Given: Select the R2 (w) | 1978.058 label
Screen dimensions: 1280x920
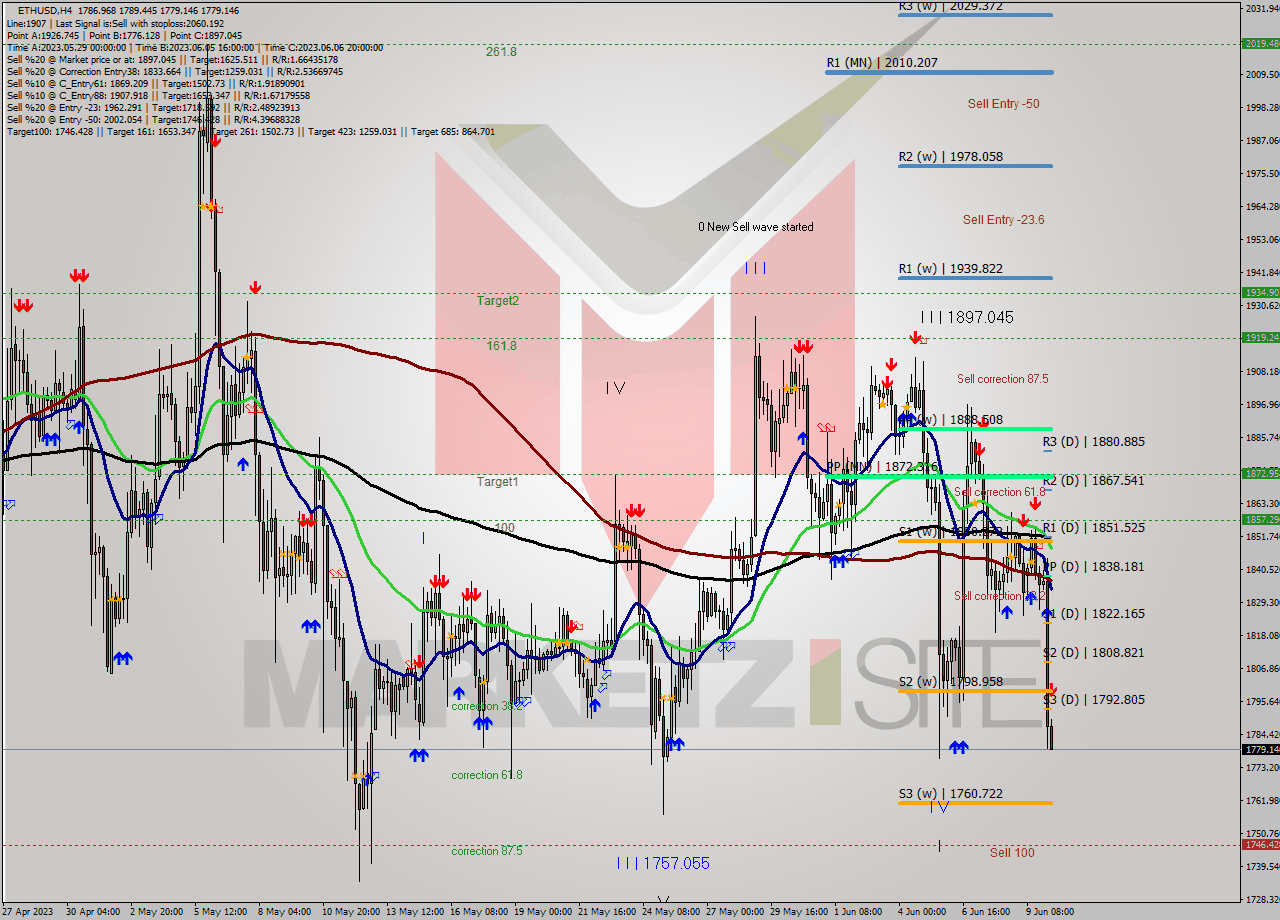Looking at the screenshot, I should click(x=950, y=157).
